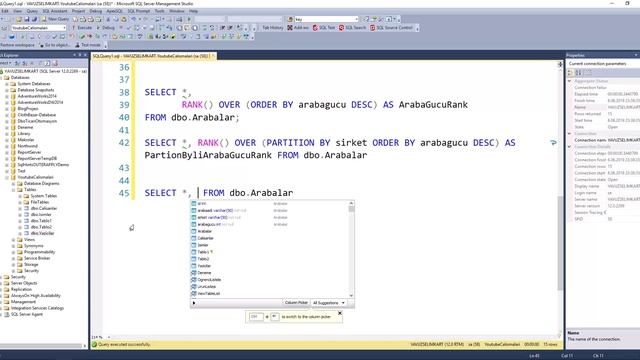This screenshot has width=640, height=360.
Task: Open the All Suggestions dropdown
Action: coord(329,303)
